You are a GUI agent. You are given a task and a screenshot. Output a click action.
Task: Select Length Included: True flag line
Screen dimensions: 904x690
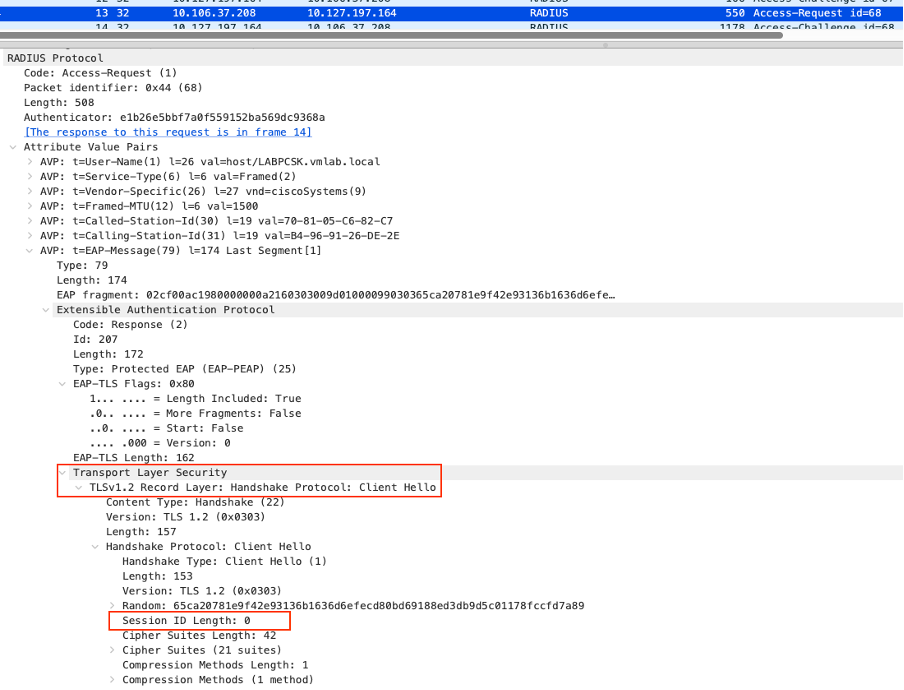click(x=195, y=399)
